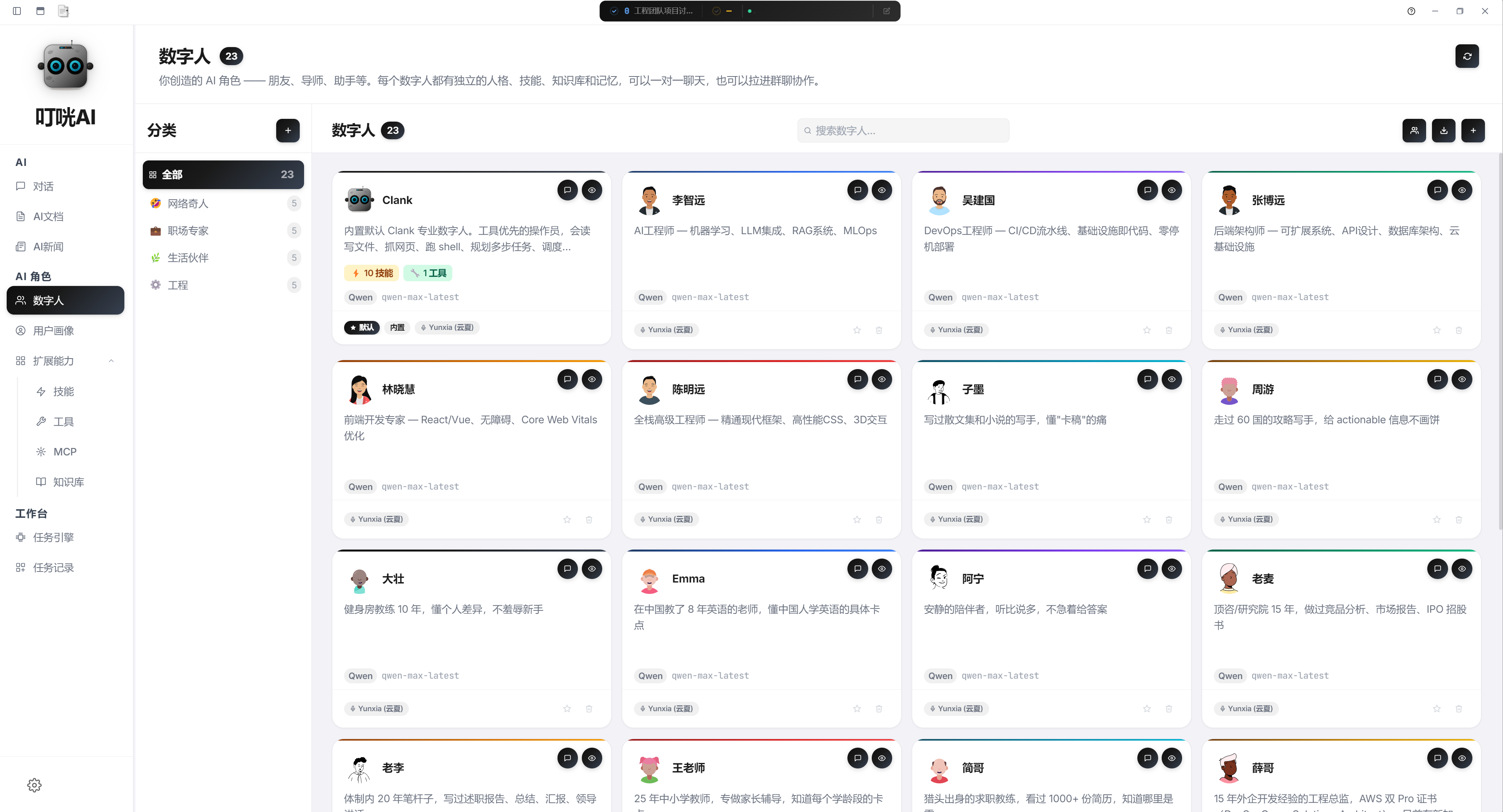Image resolution: width=1503 pixels, height=812 pixels.
Task: View Clank details via eye icon
Action: point(592,190)
